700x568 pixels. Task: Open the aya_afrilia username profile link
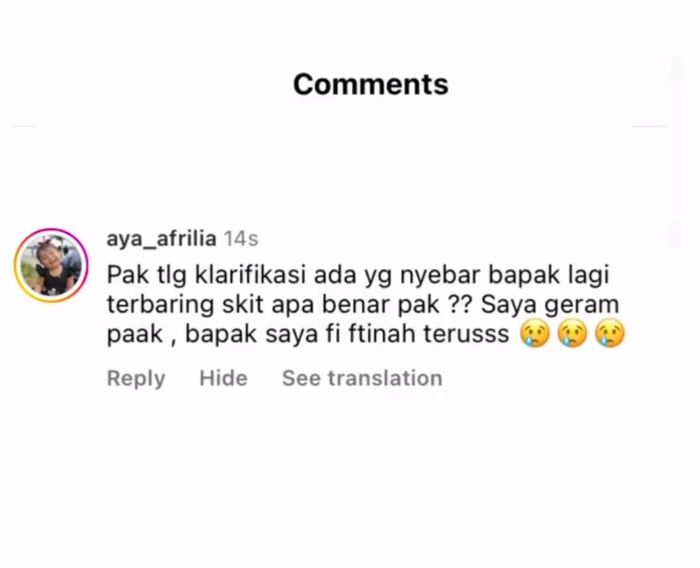coord(162,238)
